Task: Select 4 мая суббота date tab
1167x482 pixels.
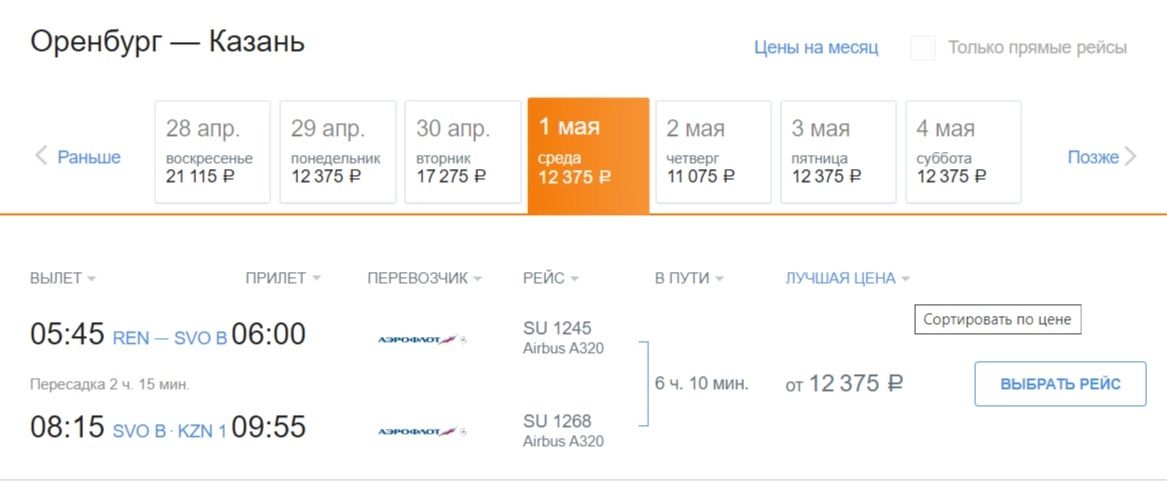Action: click(963, 152)
